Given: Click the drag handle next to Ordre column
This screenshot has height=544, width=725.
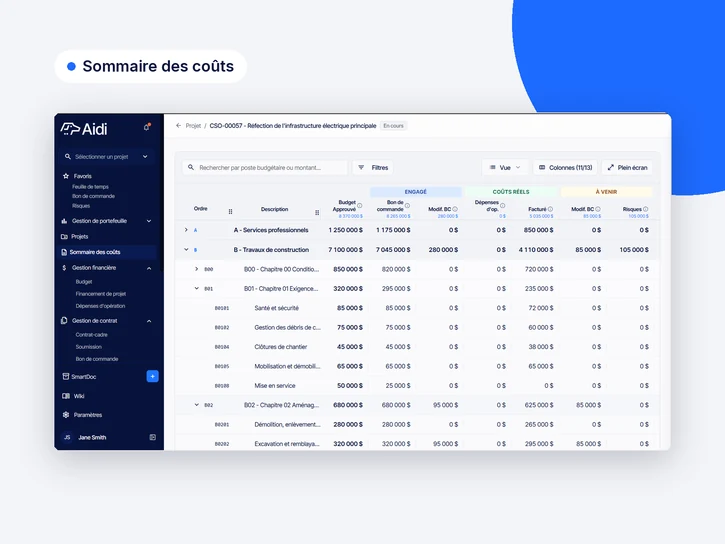Looking at the screenshot, I should (x=230, y=212).
